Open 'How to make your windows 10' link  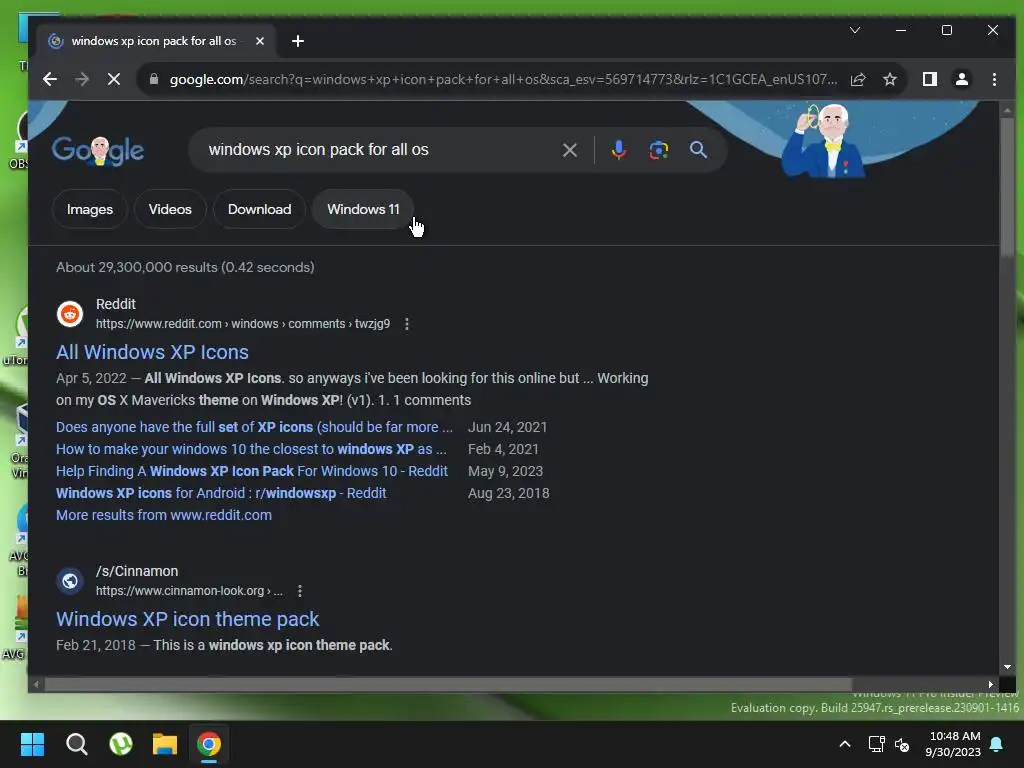tap(251, 449)
